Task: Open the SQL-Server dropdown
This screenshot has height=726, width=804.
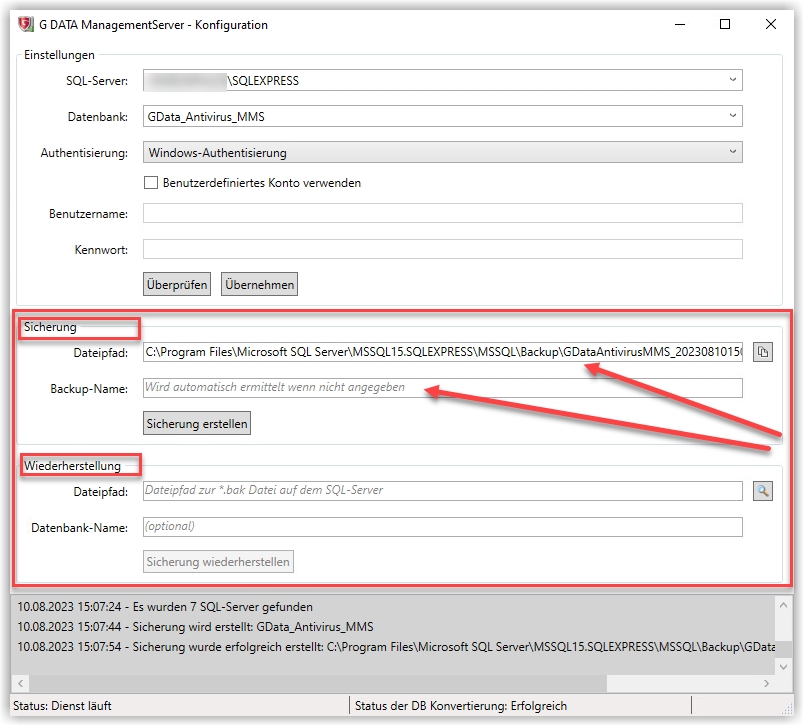Action: tap(732, 80)
